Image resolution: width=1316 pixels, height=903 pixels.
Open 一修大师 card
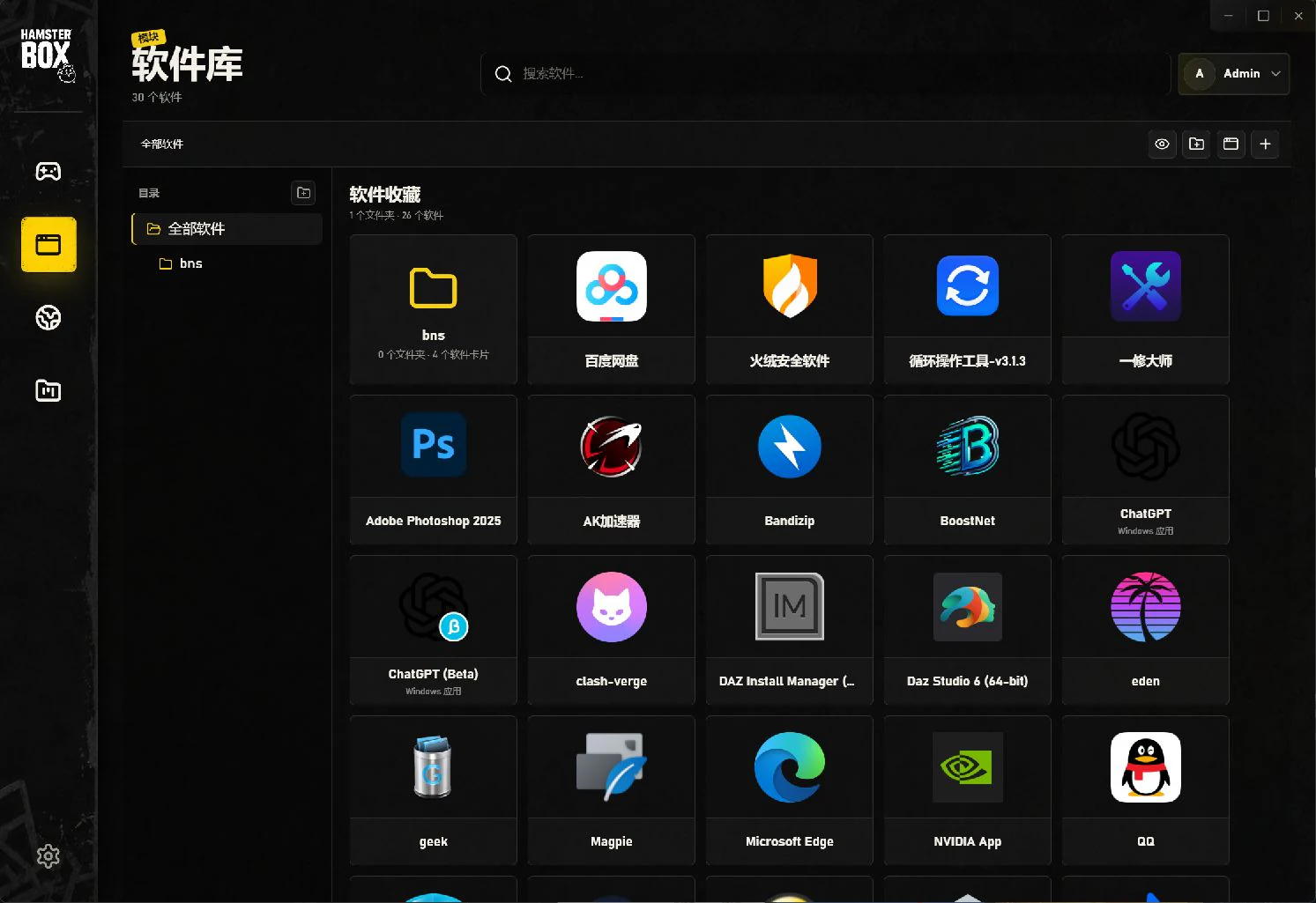point(1145,309)
